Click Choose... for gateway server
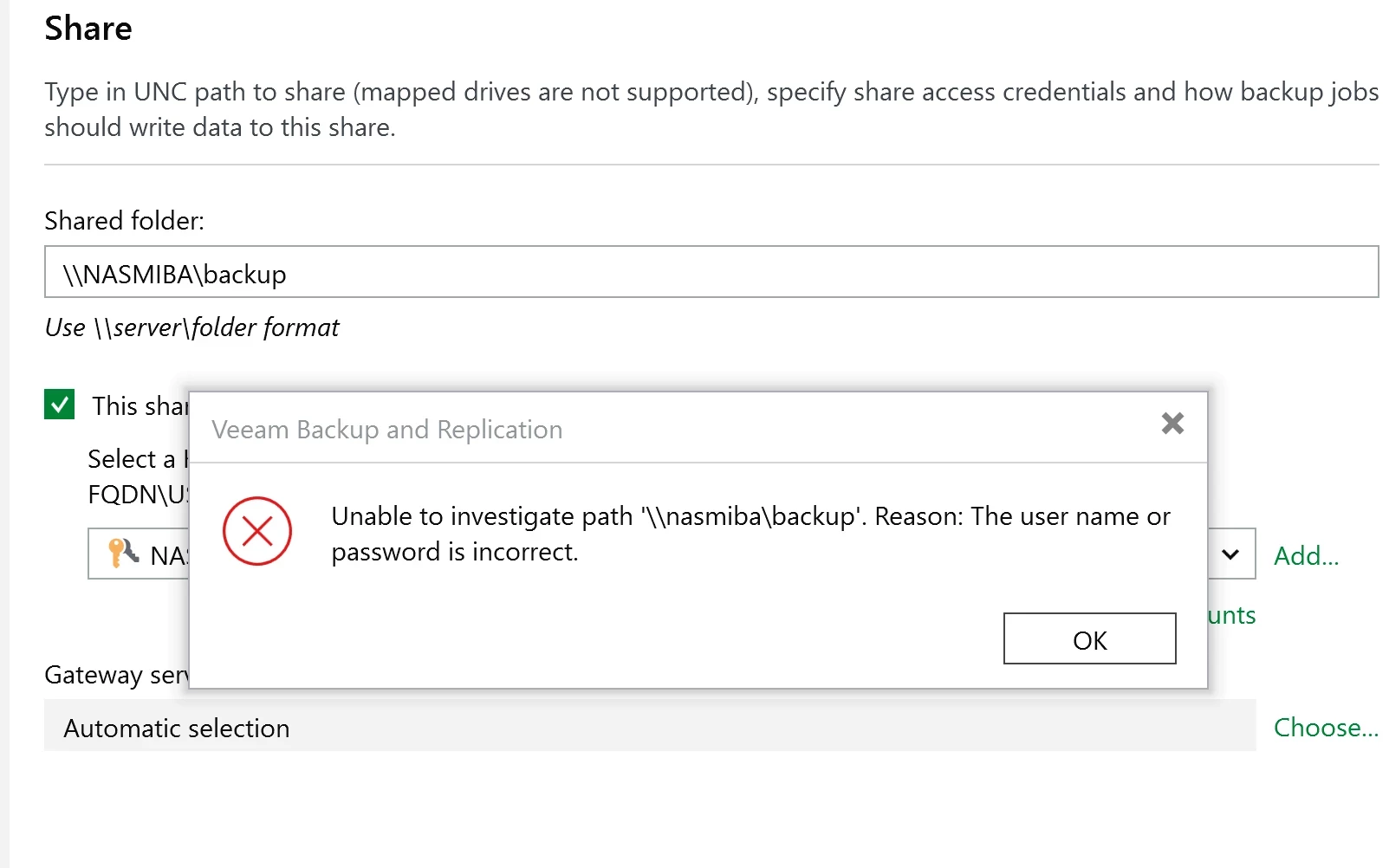 pyautogui.click(x=1325, y=728)
